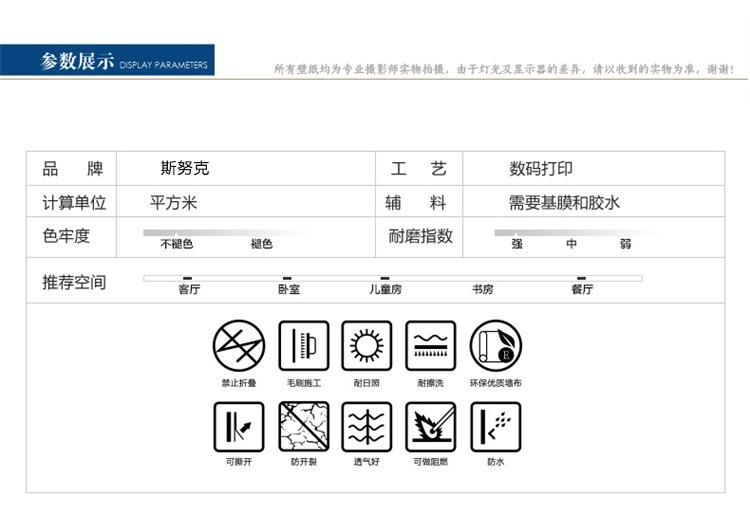Click the 耐磨指数 gradient bar
Viewport: 750px width, 532px height.
tap(576, 233)
